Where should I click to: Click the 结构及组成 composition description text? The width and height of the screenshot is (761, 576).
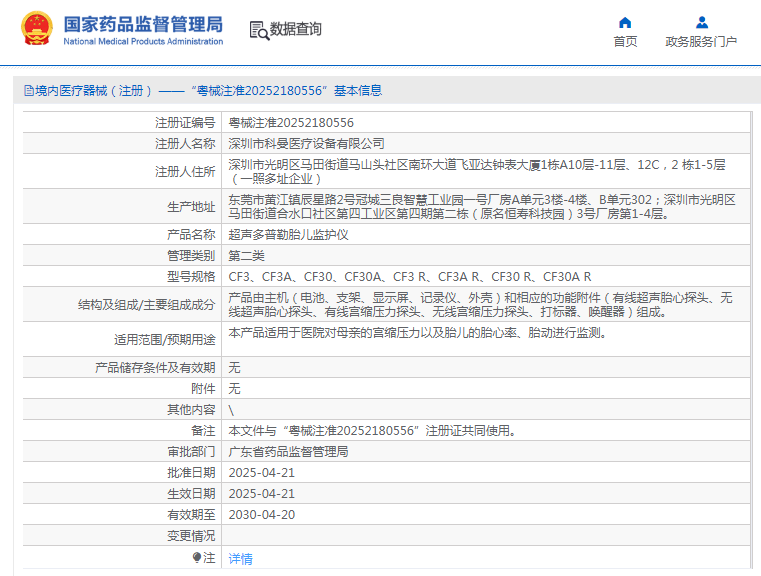[x=480, y=305]
